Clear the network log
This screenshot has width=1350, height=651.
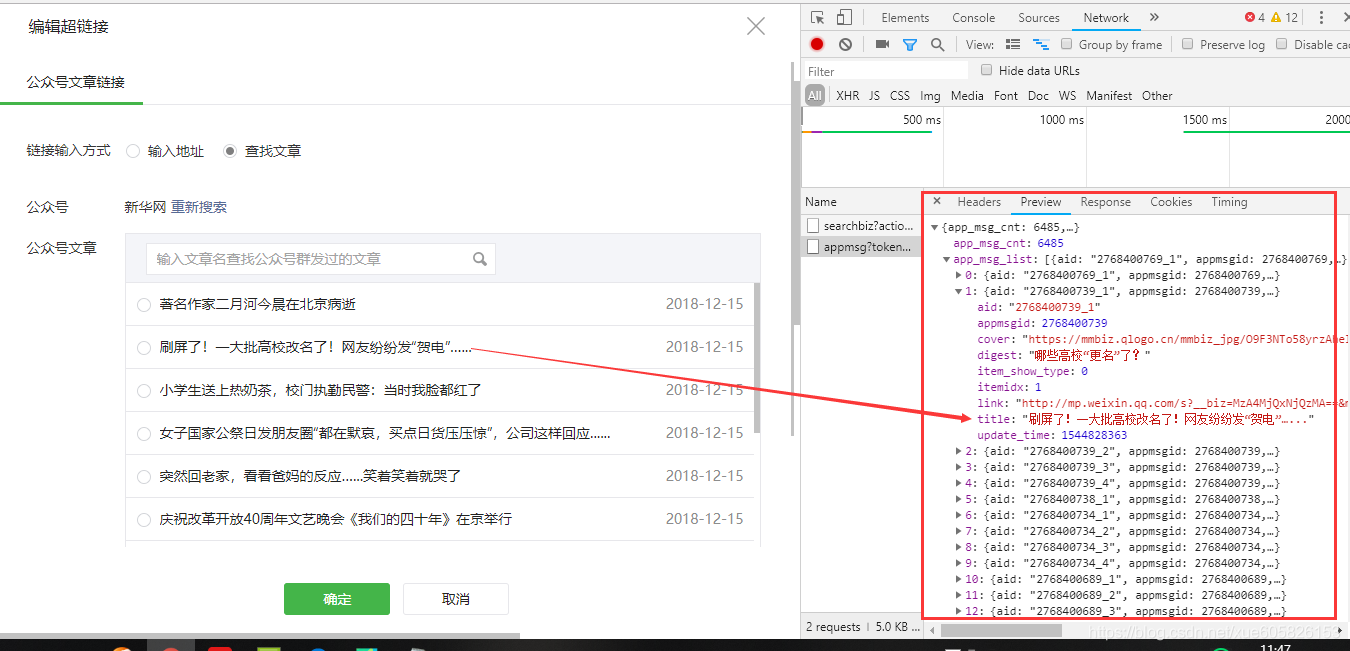(x=845, y=44)
